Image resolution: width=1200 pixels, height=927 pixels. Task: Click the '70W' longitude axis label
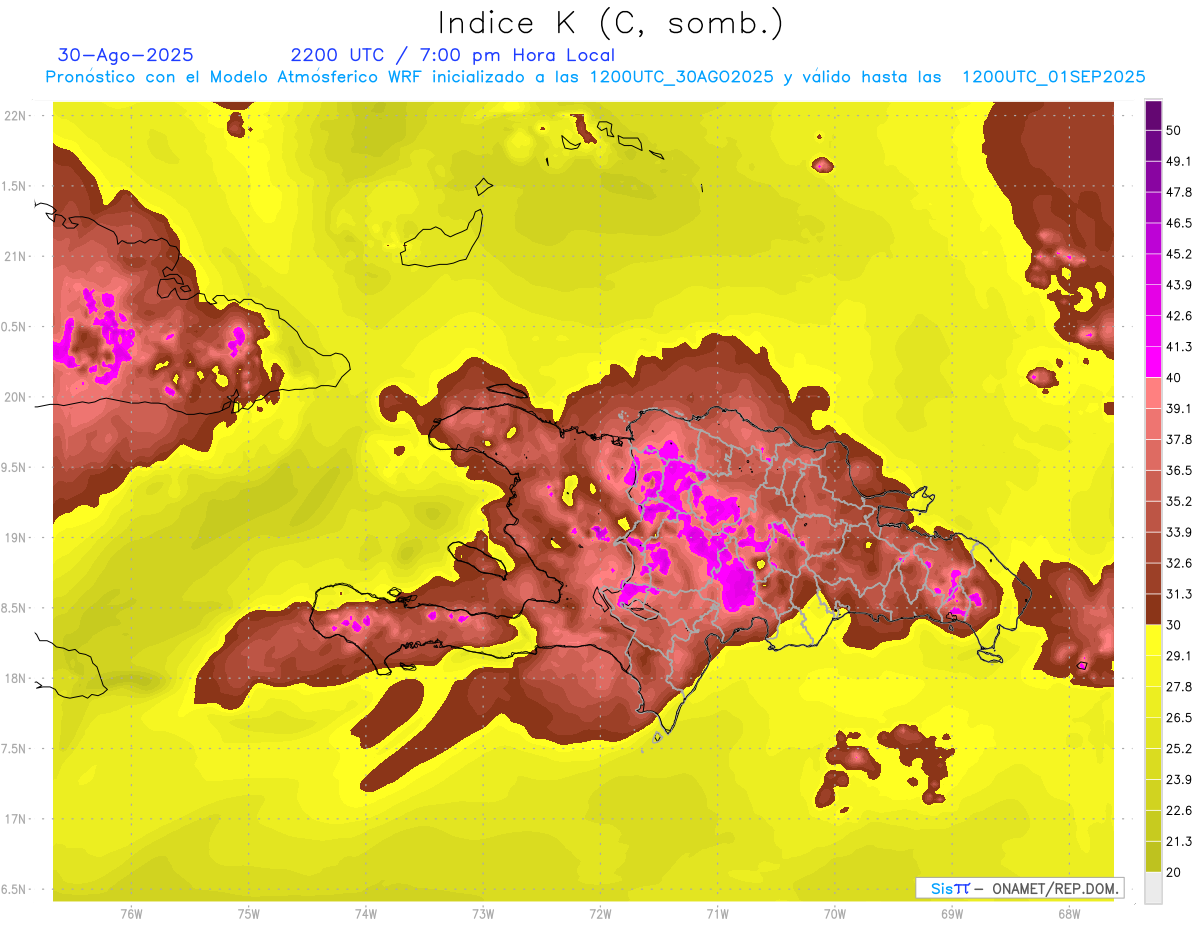tap(835, 914)
